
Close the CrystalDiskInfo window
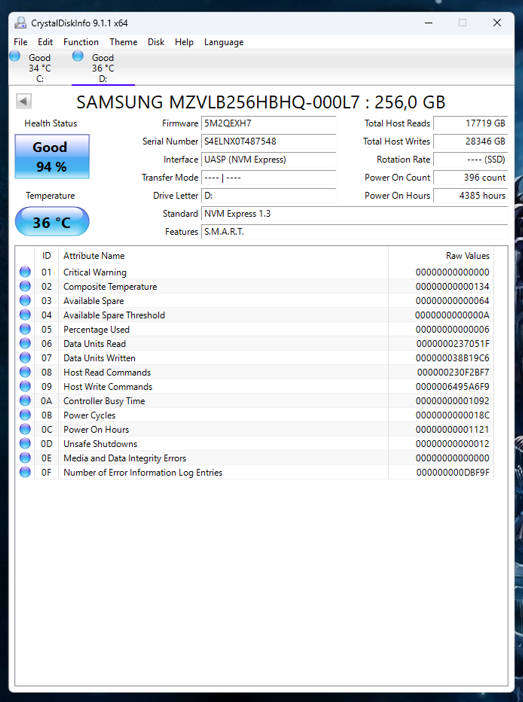pos(497,23)
